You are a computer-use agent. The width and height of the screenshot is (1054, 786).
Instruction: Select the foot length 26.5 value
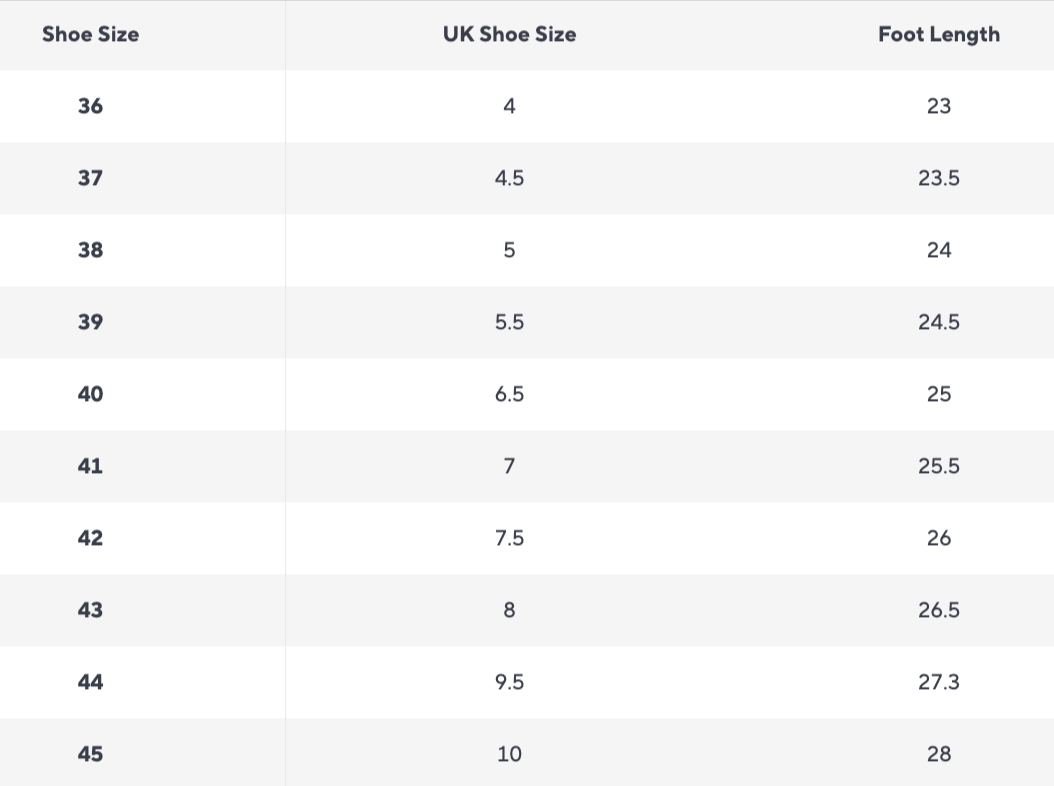click(938, 610)
